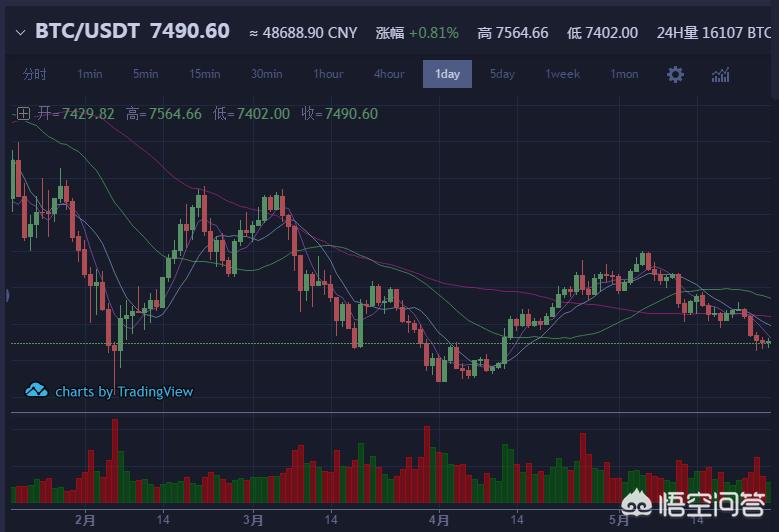Select the 分时 timeframe tab

pos(34,75)
